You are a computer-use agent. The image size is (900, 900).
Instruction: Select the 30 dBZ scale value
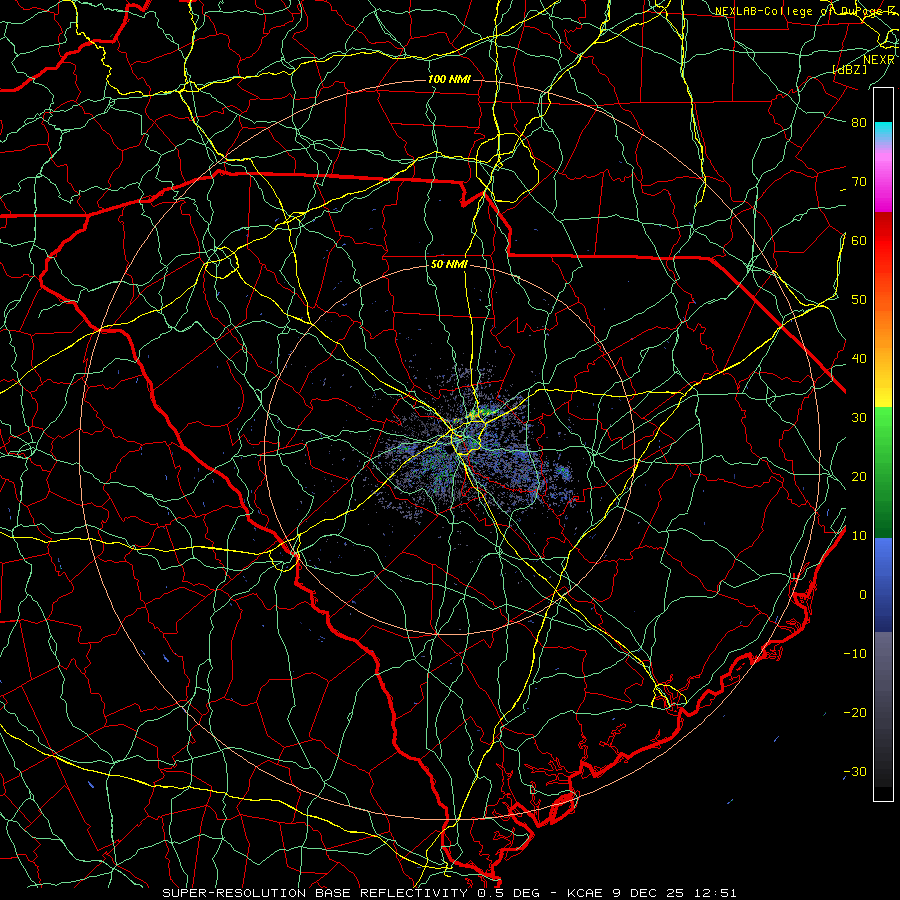click(859, 417)
